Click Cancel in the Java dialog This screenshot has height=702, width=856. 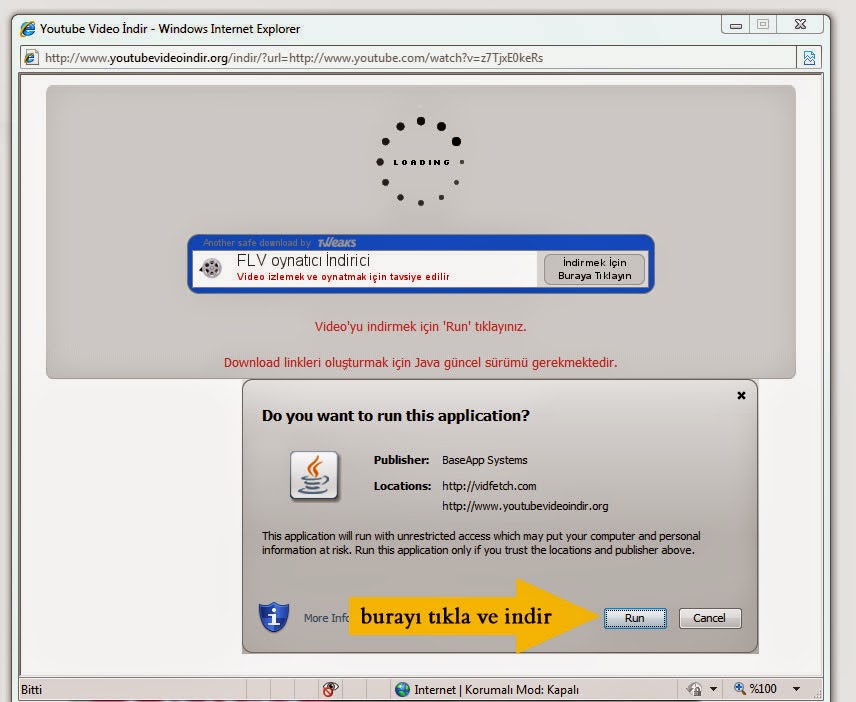[710, 618]
